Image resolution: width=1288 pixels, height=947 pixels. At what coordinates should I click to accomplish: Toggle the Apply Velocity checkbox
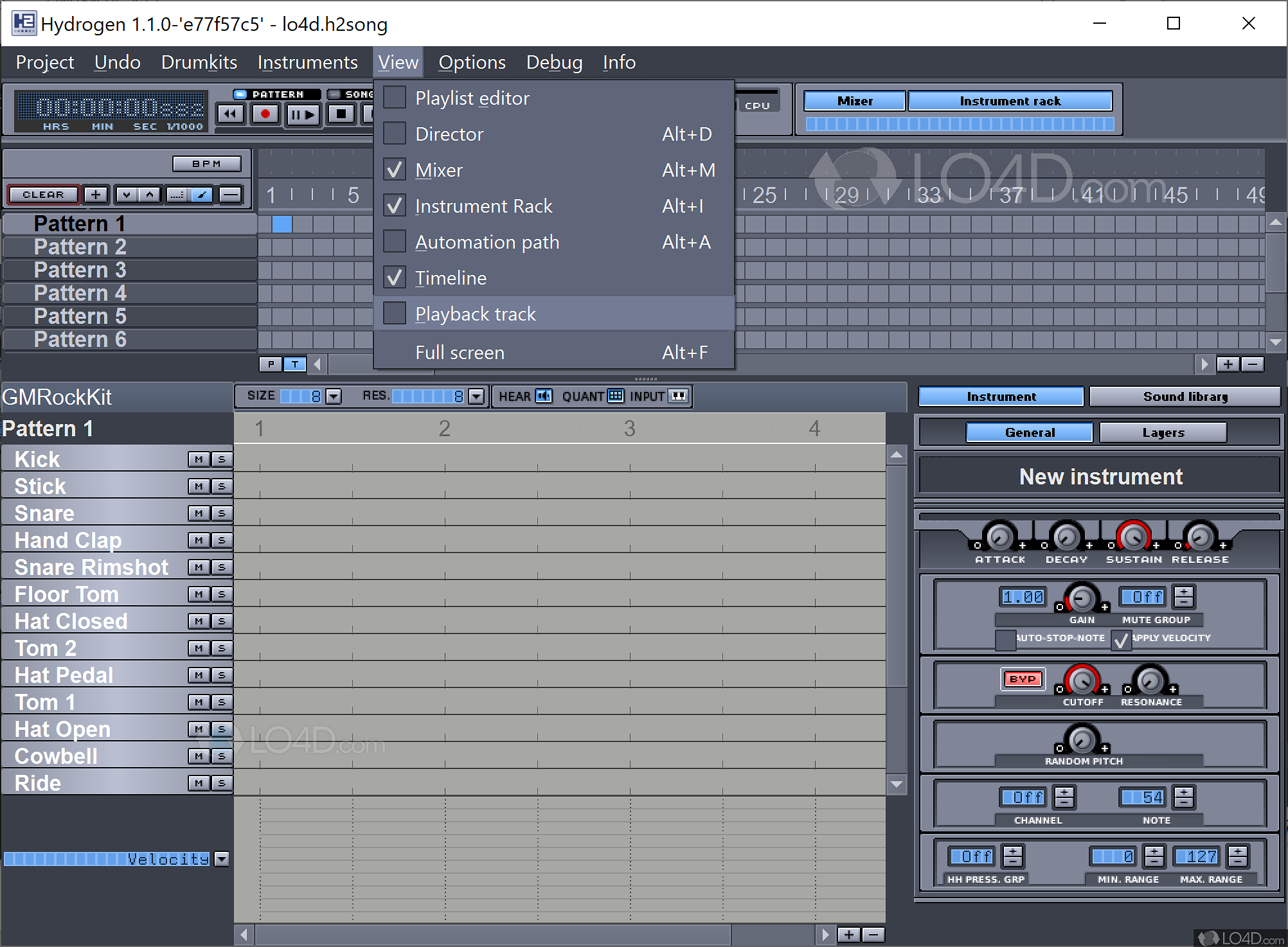1121,640
